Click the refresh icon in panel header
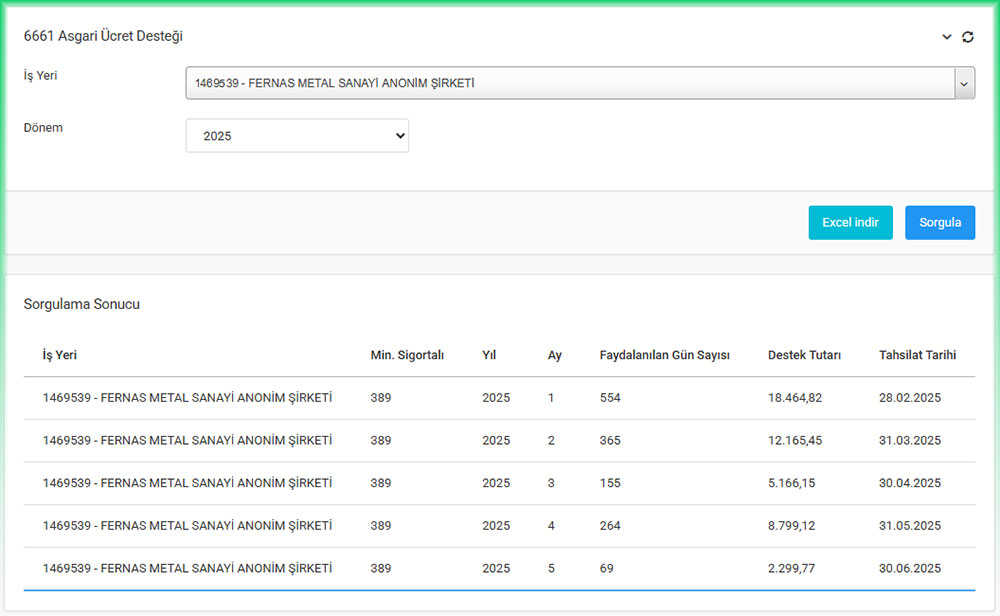 point(967,37)
